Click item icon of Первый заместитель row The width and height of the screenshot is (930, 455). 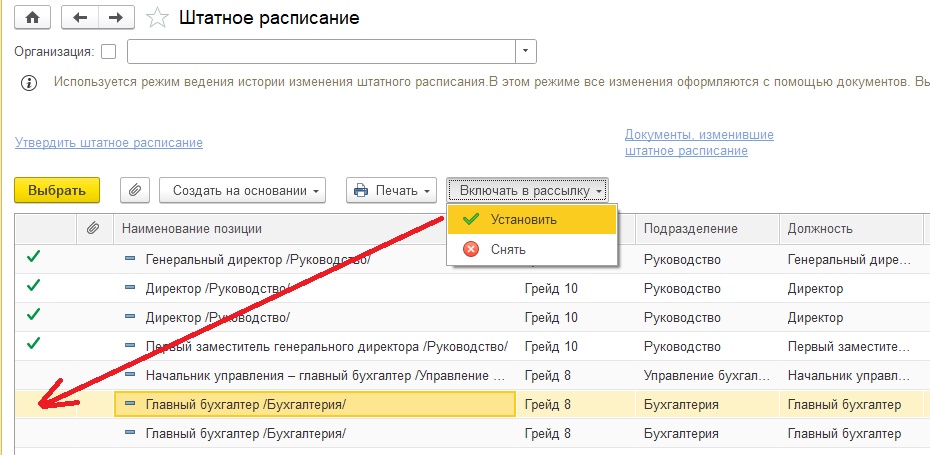[130, 346]
